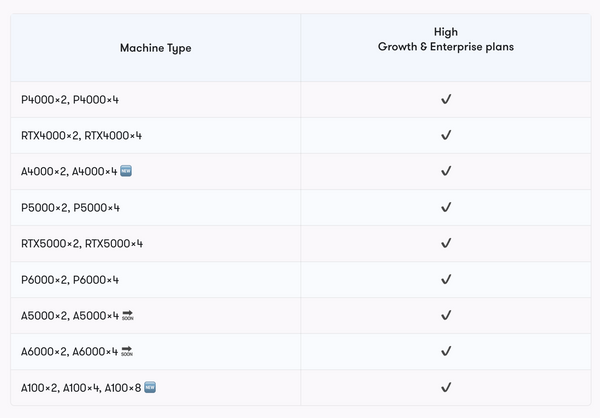Select the checkmark in the A5000 row
Viewport: 600px width, 418px height.
446,315
